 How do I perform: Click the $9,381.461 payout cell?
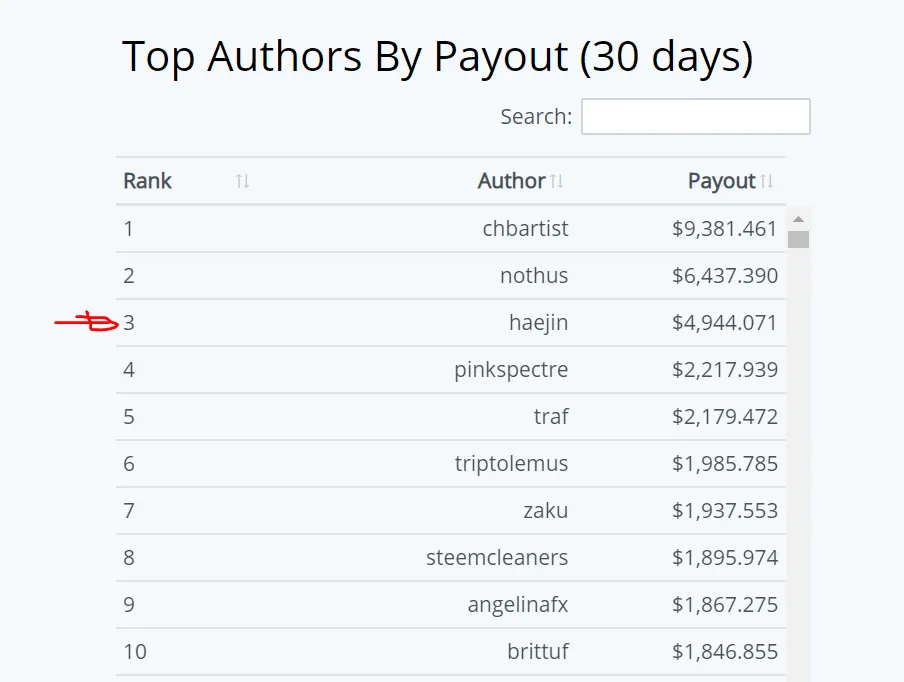(725, 229)
